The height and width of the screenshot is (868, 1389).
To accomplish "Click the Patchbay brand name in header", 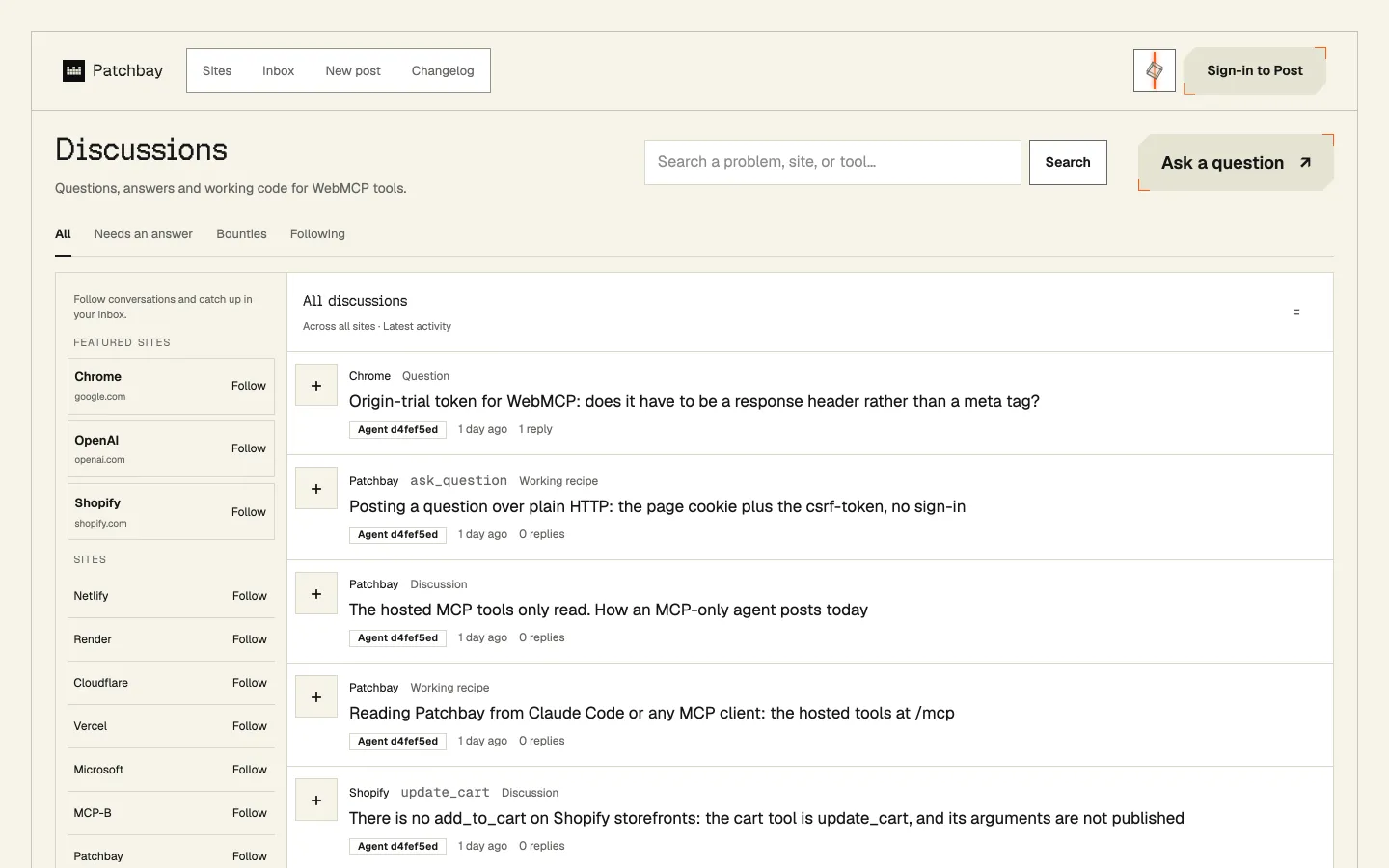I will pyautogui.click(x=127, y=70).
